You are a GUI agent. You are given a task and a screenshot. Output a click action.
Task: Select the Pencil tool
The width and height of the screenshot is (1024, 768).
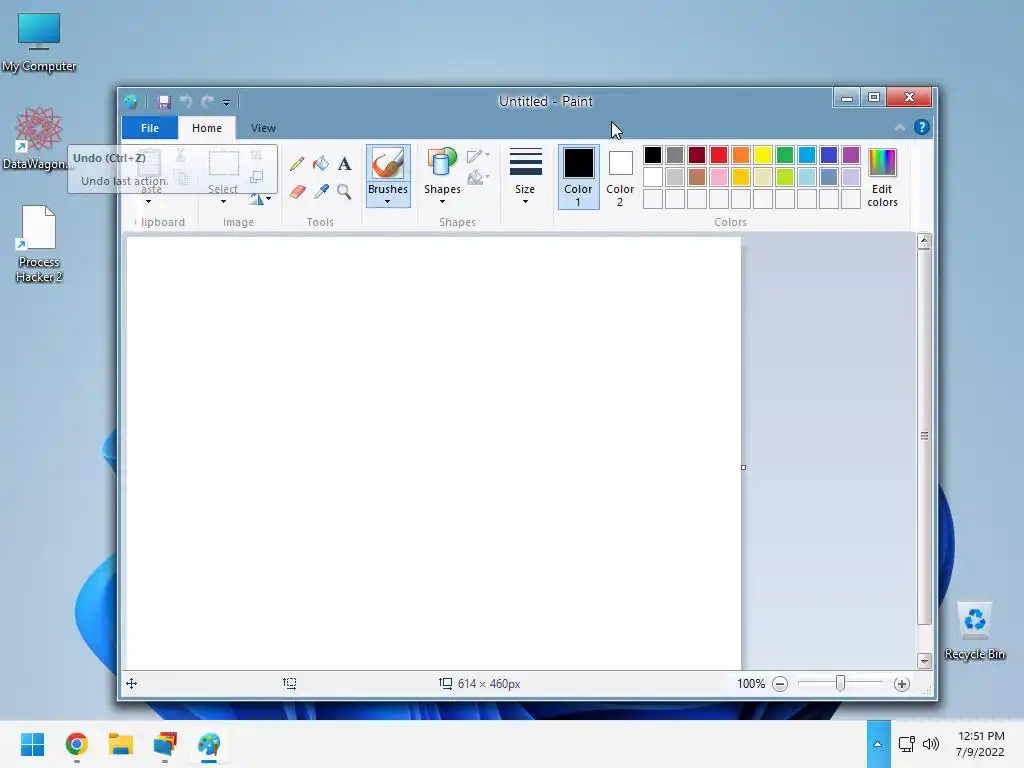[x=297, y=163]
